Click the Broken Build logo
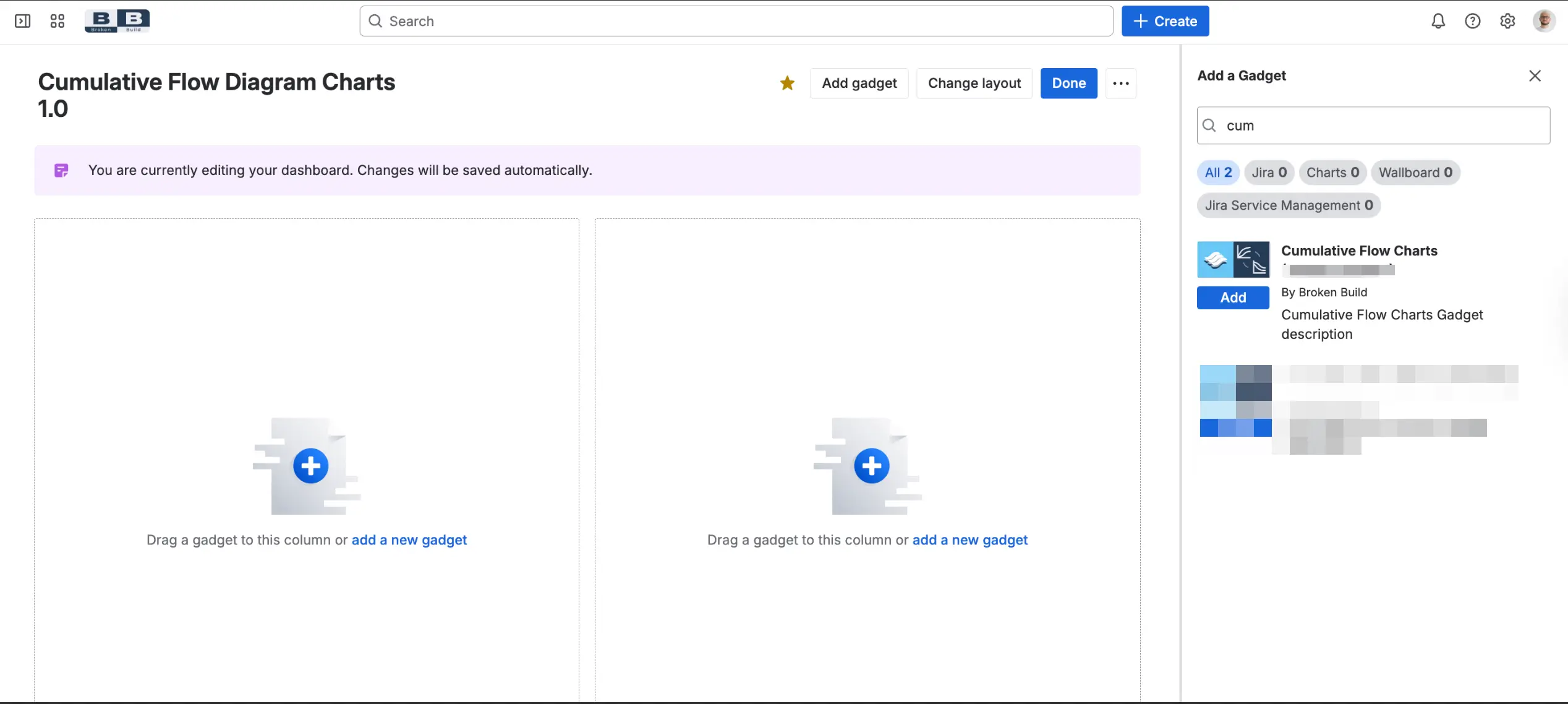The image size is (1568, 704). pyautogui.click(x=117, y=21)
